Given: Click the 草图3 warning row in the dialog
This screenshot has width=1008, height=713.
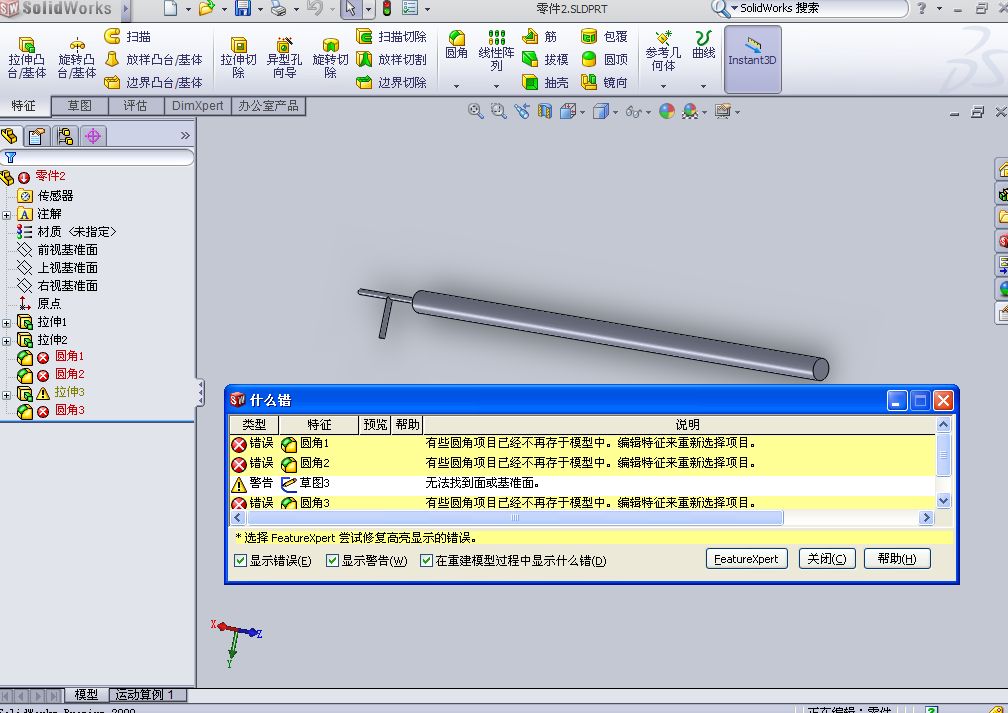Looking at the screenshot, I should 582,483.
